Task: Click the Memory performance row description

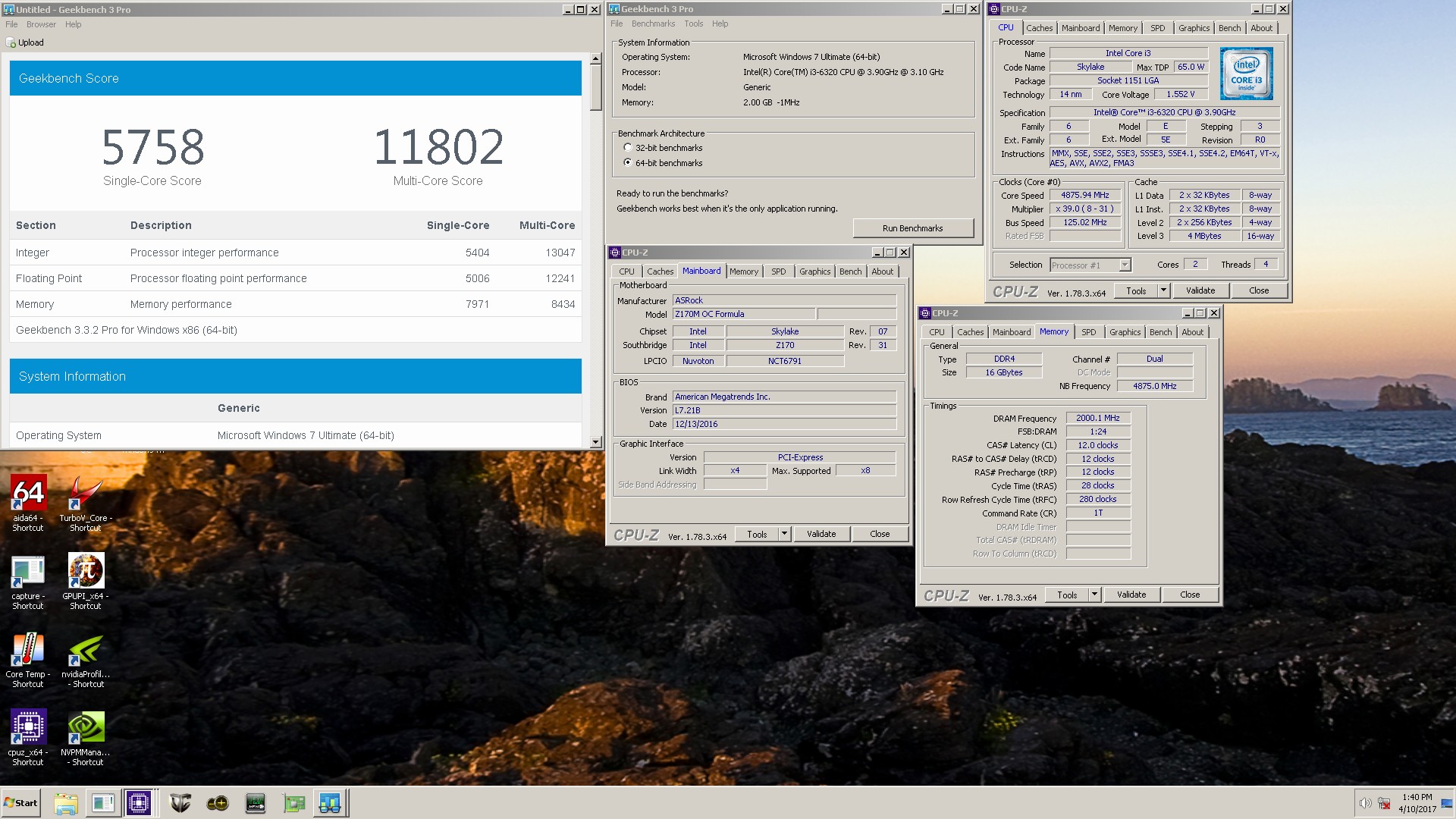Action: 181,304
